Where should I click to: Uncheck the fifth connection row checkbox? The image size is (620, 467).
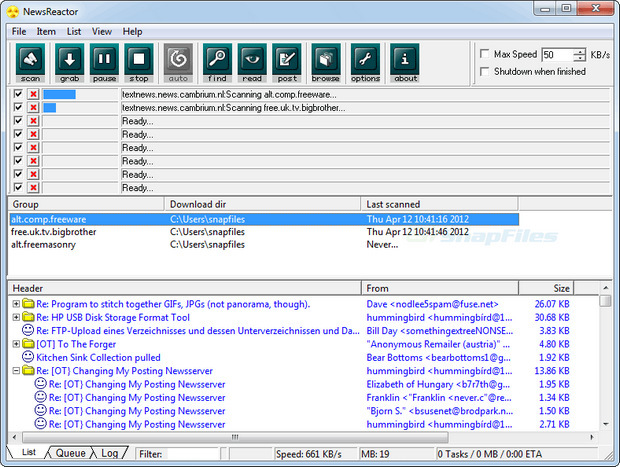tap(18, 147)
